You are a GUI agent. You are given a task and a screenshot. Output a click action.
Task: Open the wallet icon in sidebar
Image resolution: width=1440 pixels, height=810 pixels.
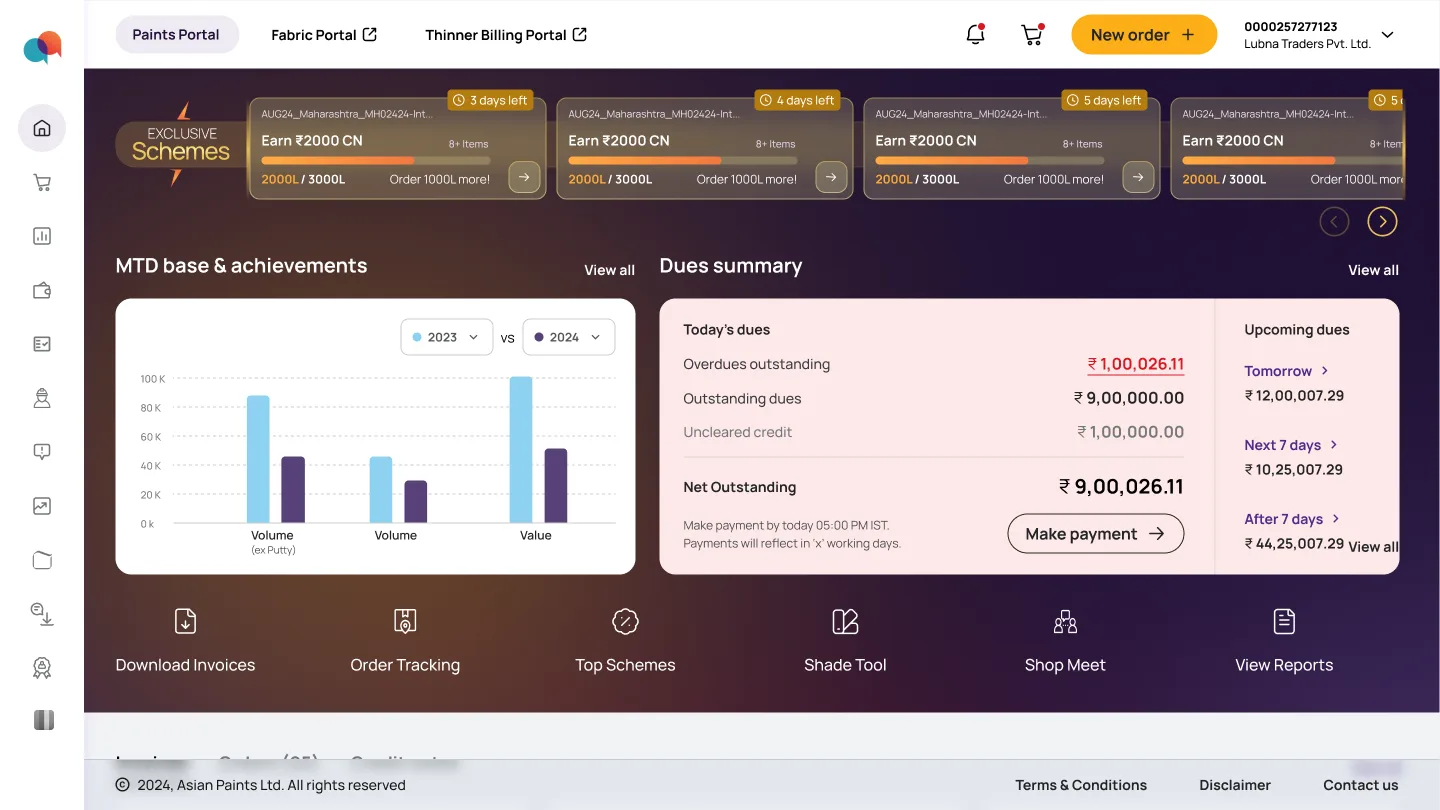point(42,291)
